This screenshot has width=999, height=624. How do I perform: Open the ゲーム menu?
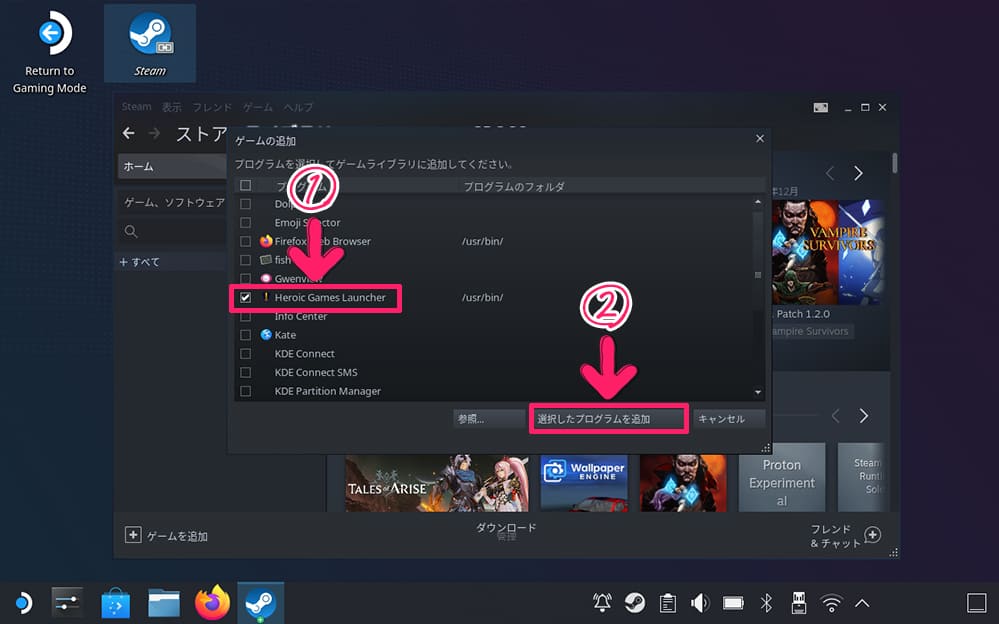[258, 106]
